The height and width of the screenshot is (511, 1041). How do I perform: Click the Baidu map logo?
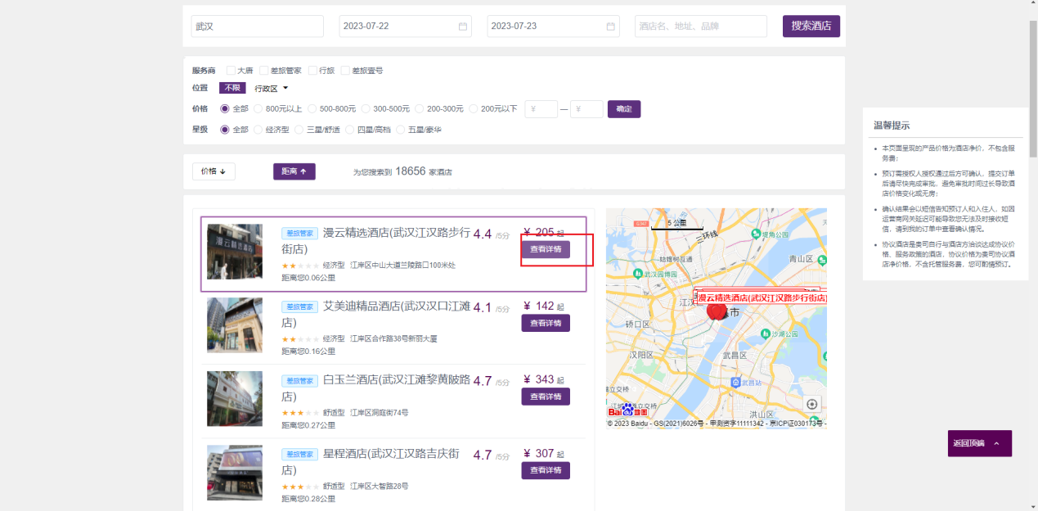628,412
